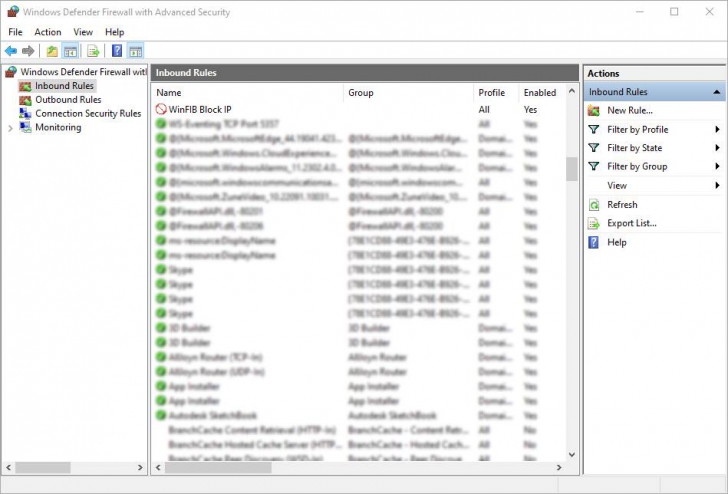This screenshot has height=494, width=728.
Task: Open the Filter by State submenu arrow
Action: (x=717, y=148)
